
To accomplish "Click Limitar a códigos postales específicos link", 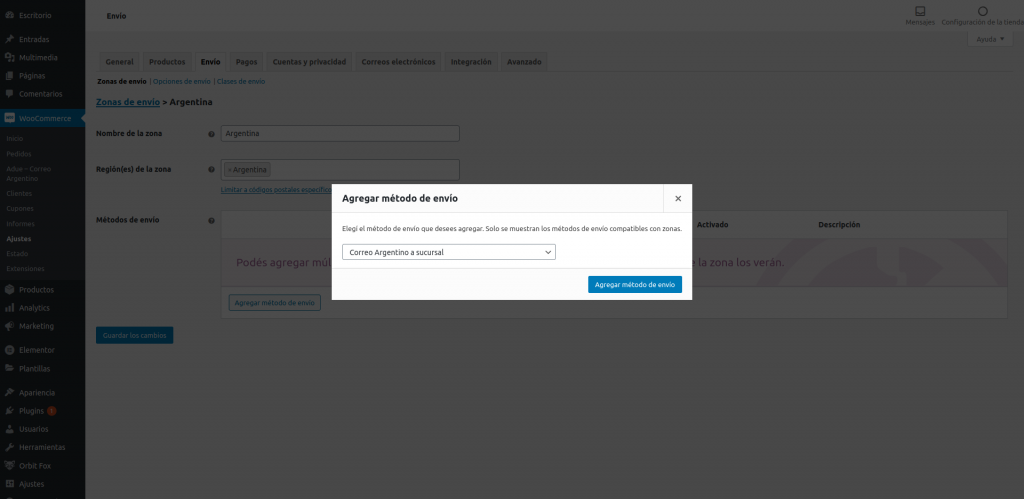I will pyautogui.click(x=277, y=189).
